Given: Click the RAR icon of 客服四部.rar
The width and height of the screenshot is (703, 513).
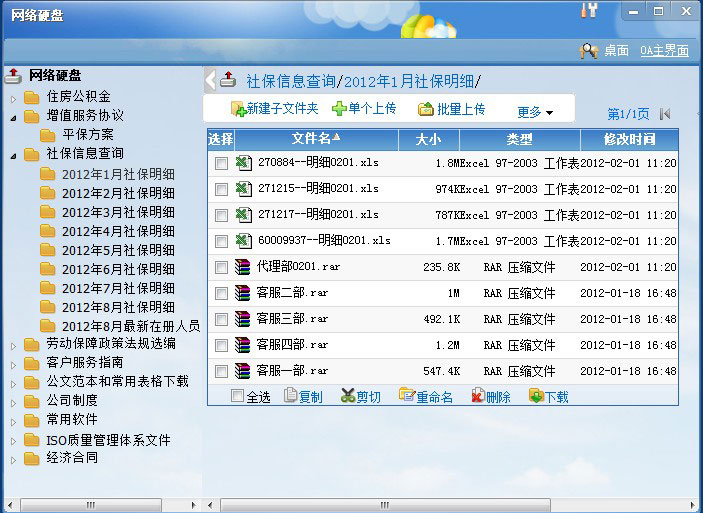Looking at the screenshot, I should point(243,345).
